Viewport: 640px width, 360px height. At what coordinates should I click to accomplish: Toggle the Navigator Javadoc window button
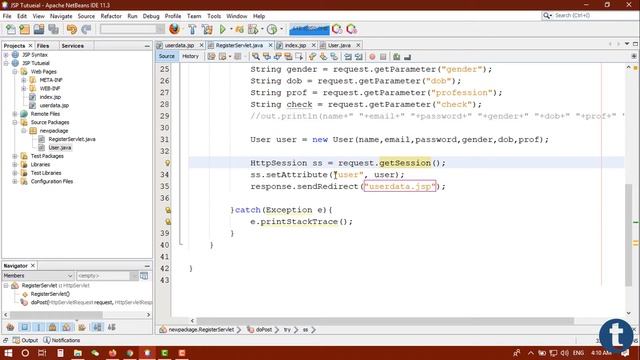pyautogui.click(x=144, y=276)
